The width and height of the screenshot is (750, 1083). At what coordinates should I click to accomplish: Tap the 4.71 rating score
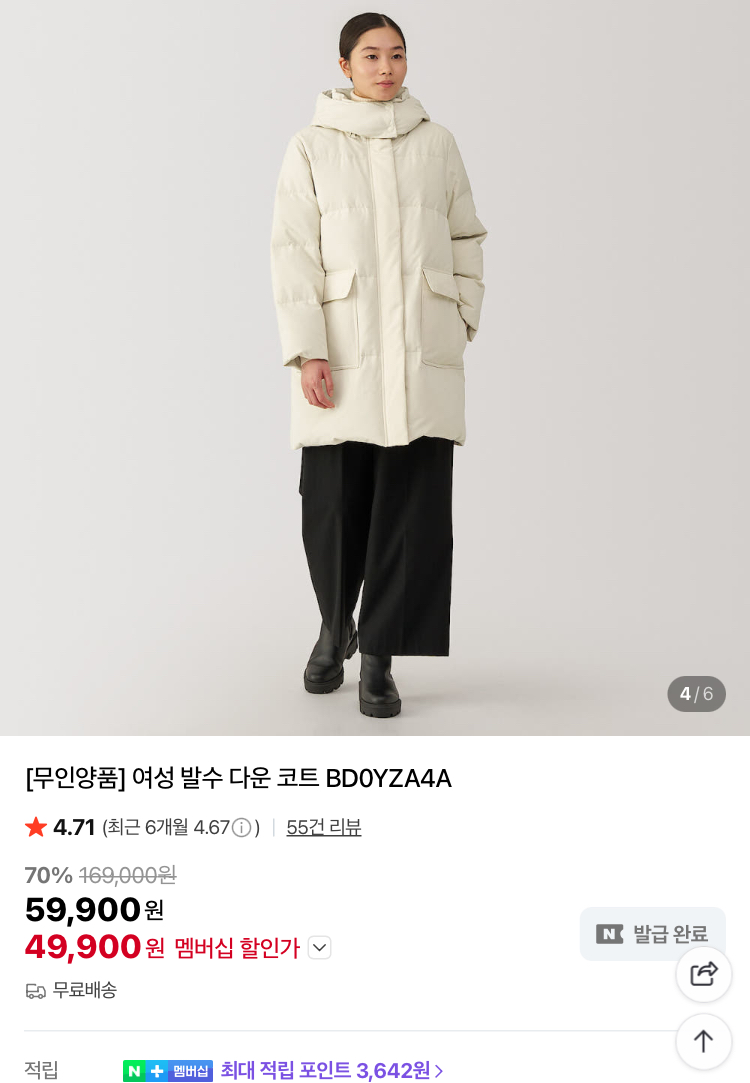click(74, 828)
